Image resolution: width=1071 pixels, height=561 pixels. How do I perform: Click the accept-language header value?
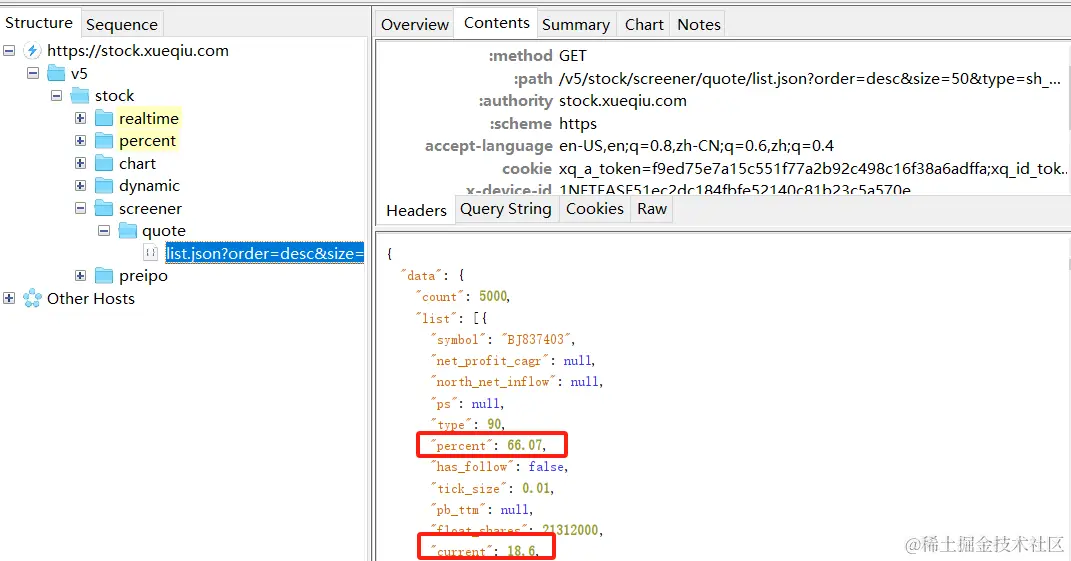tap(696, 146)
